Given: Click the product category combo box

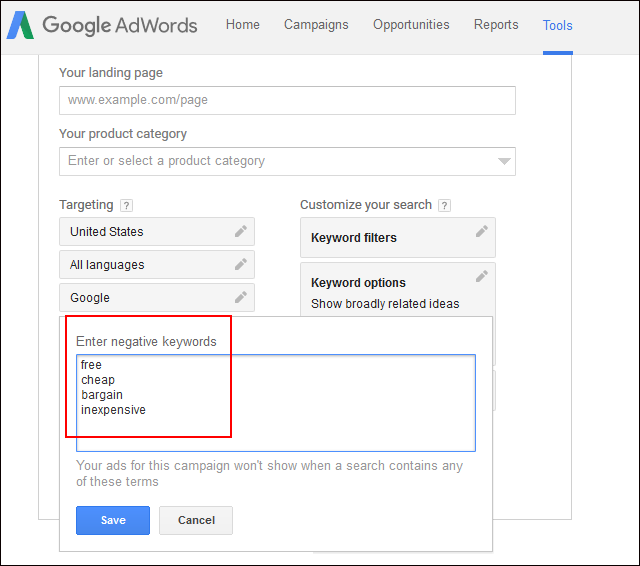Looking at the screenshot, I should pyautogui.click(x=287, y=161).
